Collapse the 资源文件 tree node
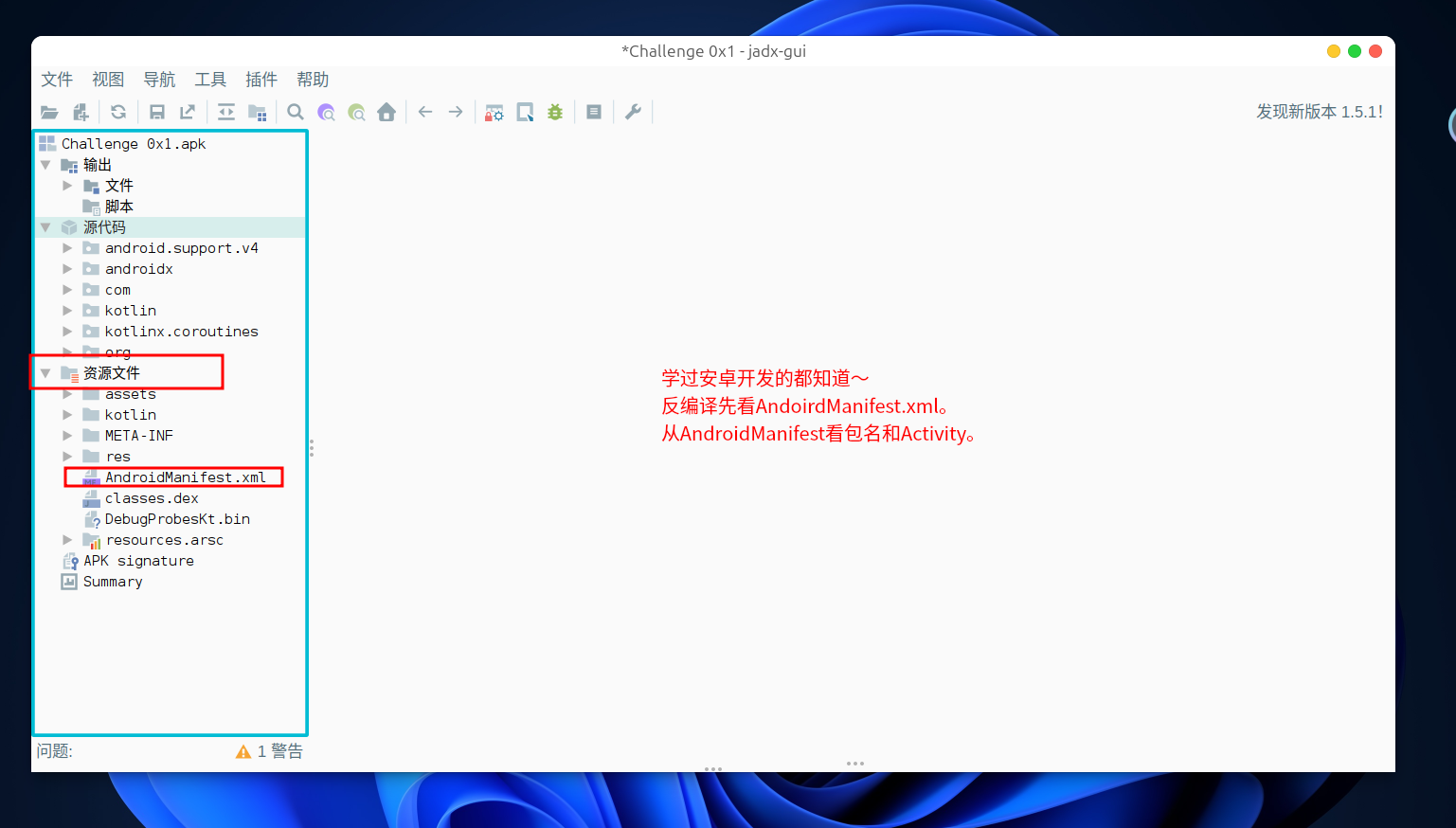The height and width of the screenshot is (828, 1456). click(45, 373)
